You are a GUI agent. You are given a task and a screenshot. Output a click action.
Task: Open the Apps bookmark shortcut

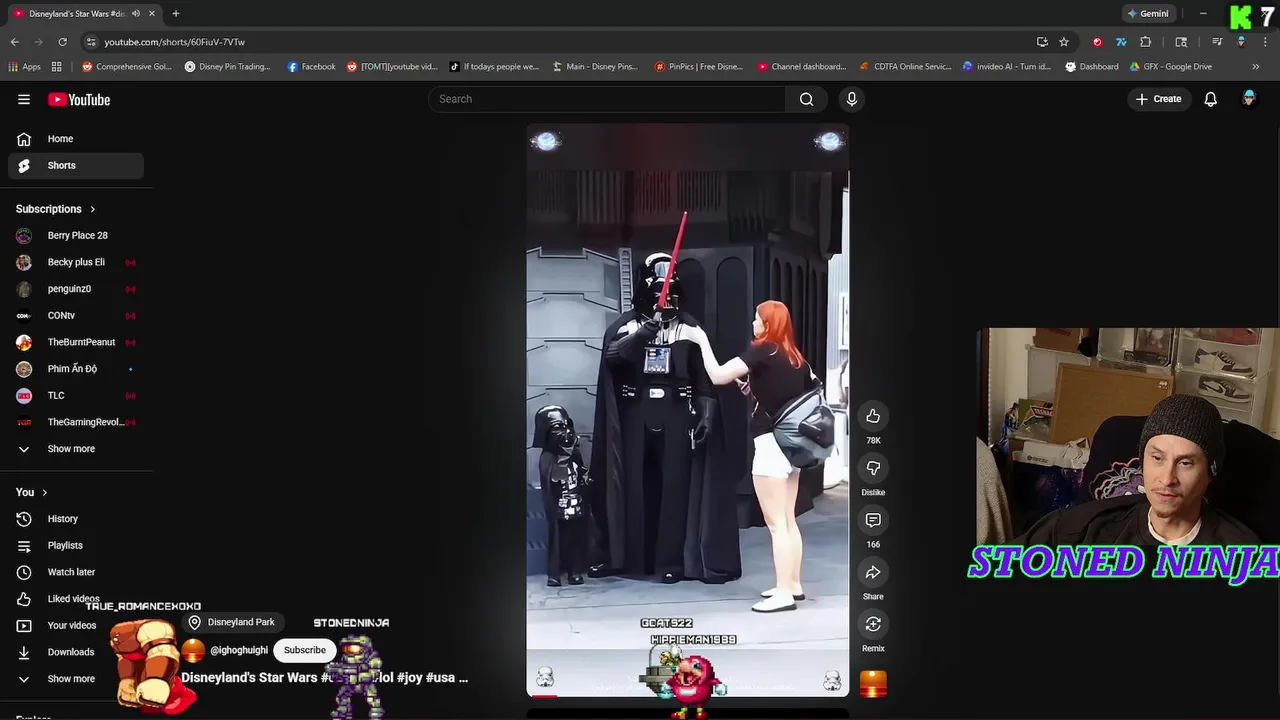pyautogui.click(x=25, y=67)
